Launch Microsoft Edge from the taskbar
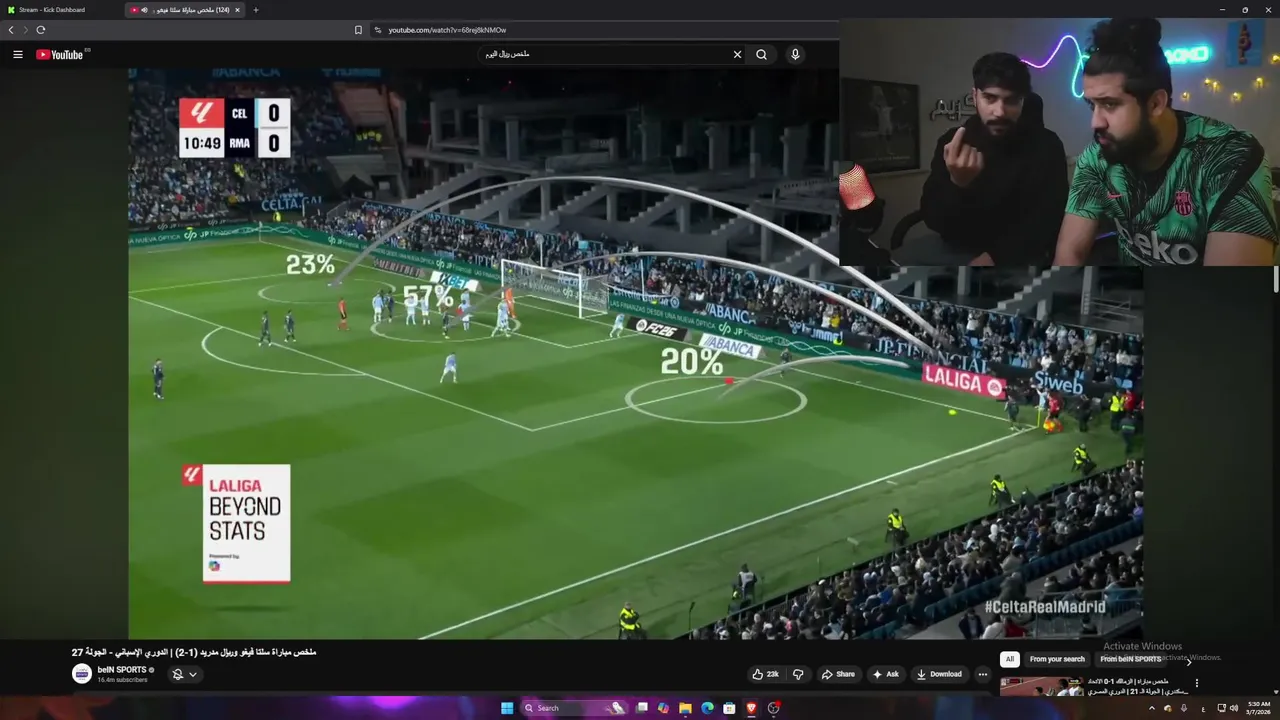Viewport: 1280px width, 720px height. coord(707,708)
